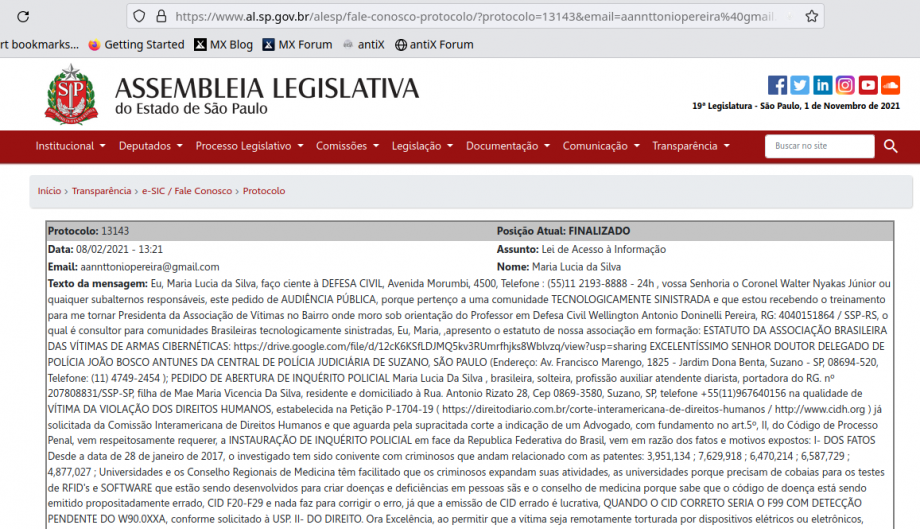Open the Twitter social icon
This screenshot has height=529, width=920.
click(x=800, y=85)
